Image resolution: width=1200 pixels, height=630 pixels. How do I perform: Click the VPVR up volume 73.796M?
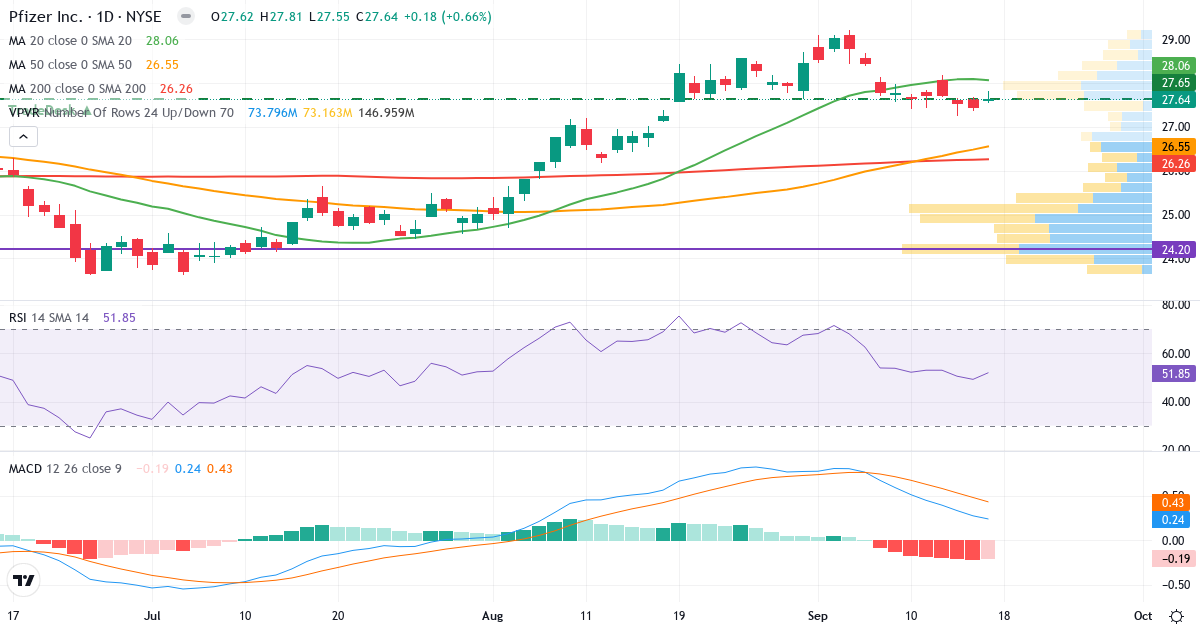(x=272, y=113)
